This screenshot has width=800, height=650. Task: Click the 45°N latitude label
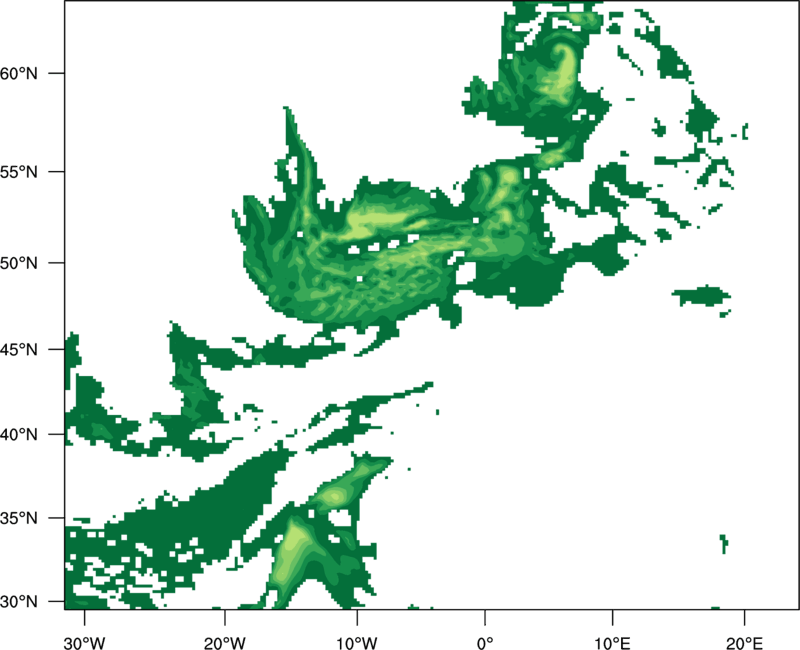coord(19,349)
